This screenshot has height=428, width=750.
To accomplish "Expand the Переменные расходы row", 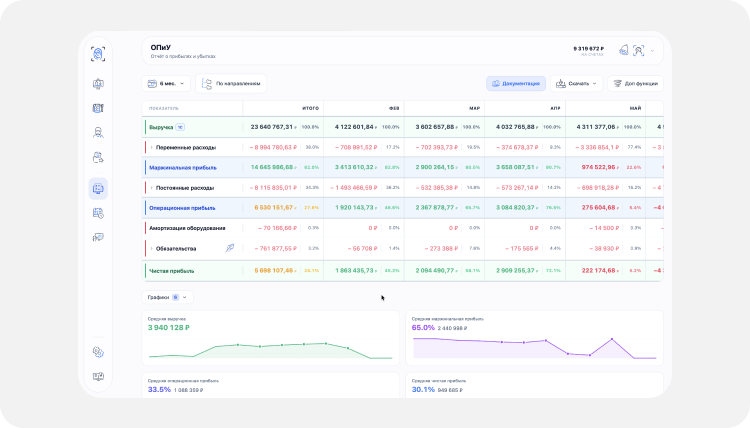I will (x=152, y=147).
